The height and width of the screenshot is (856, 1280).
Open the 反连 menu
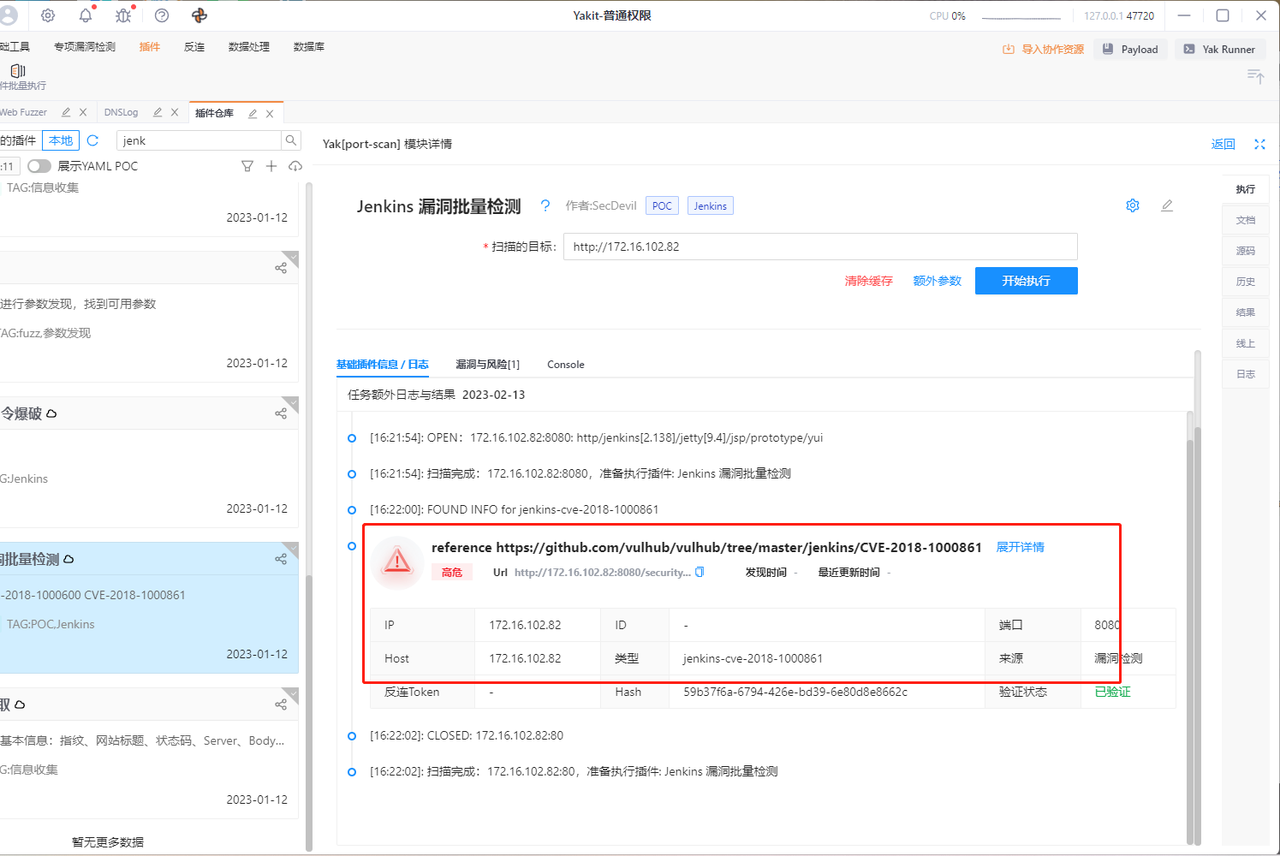[x=194, y=47]
